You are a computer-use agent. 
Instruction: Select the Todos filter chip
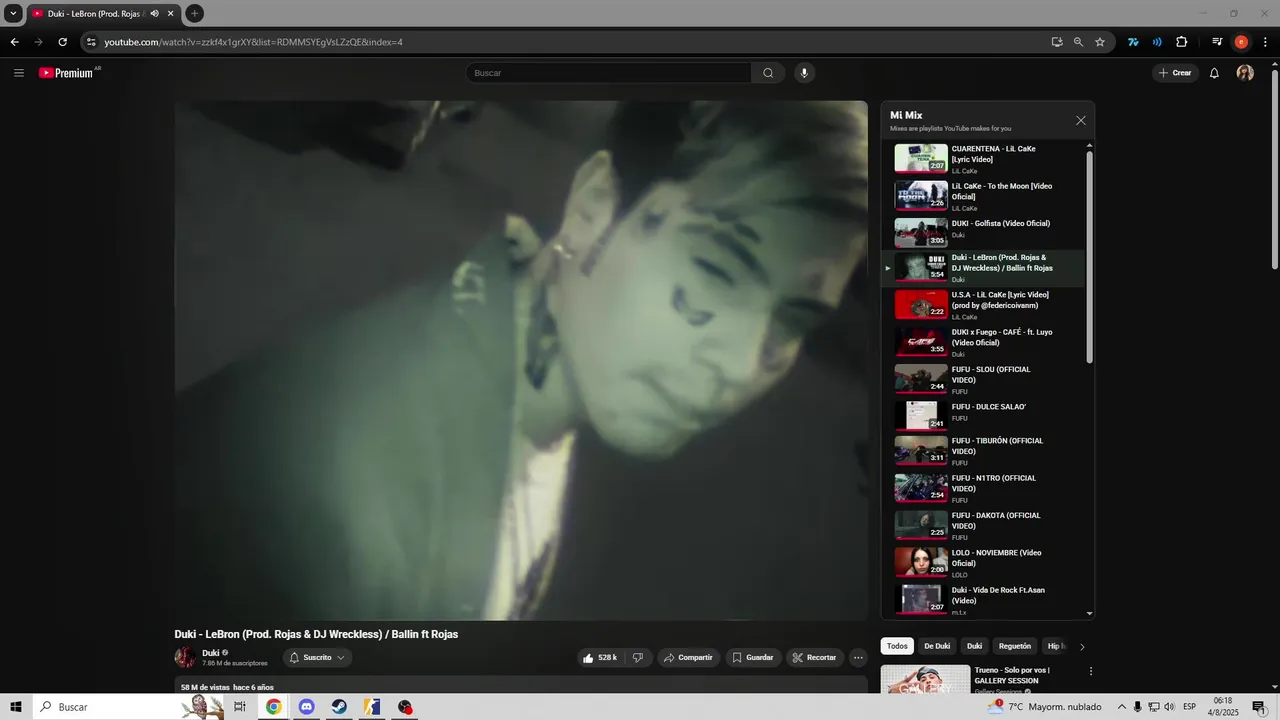(x=897, y=646)
